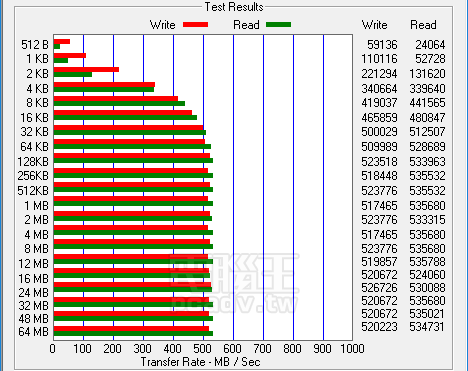Click the read value 535788

(x=428, y=262)
